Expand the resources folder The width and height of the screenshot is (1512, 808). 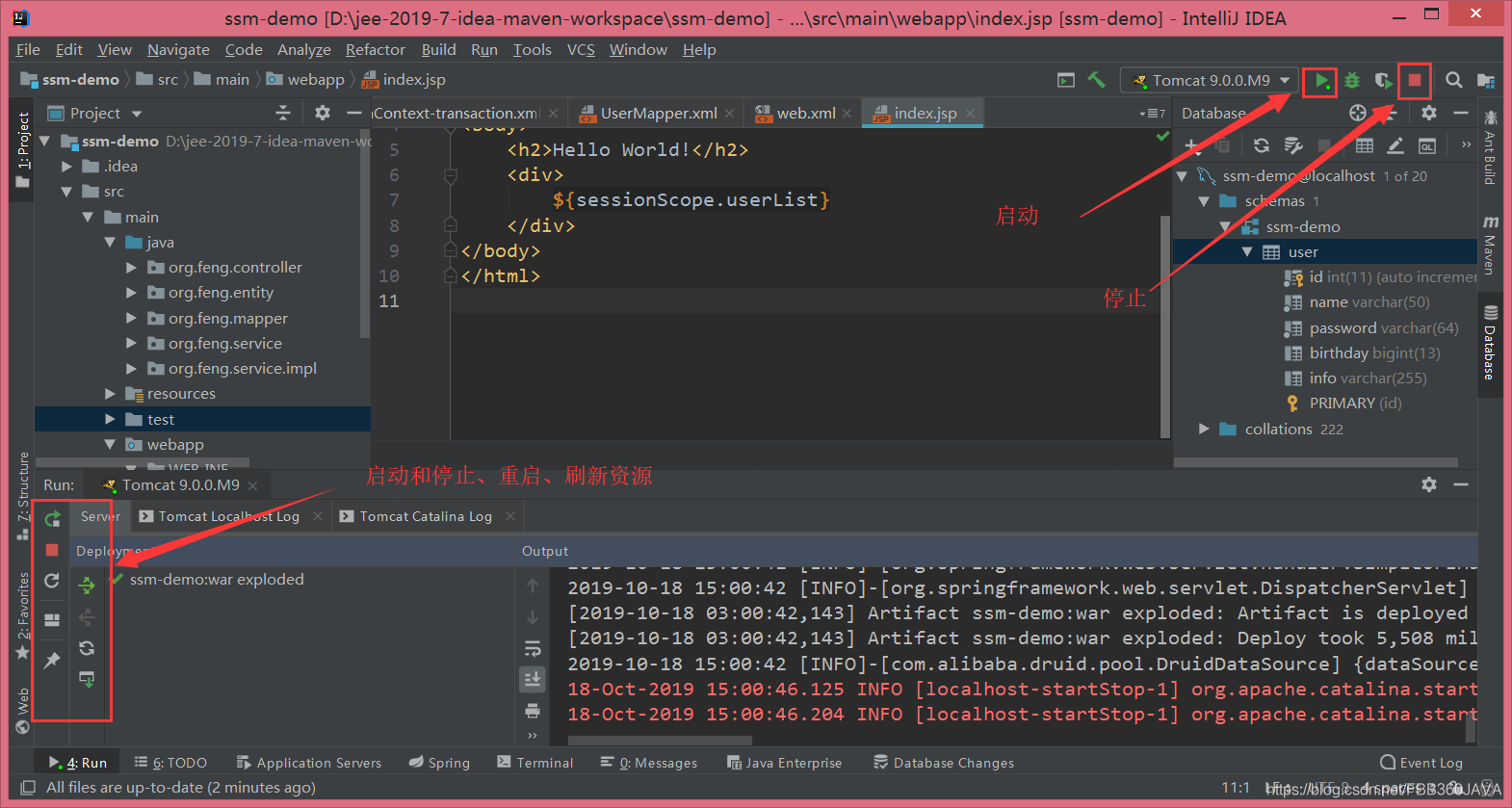[x=110, y=394]
